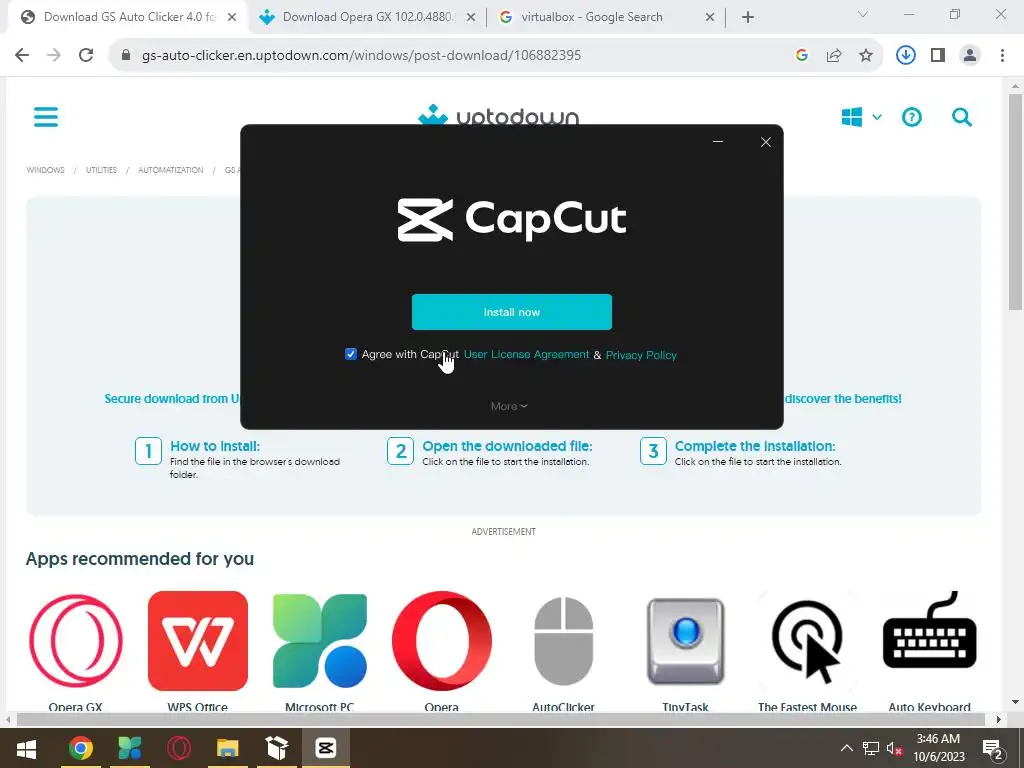This screenshot has height=768, width=1024.
Task: Open the Windows platform selector dropdown
Action: [x=876, y=117]
